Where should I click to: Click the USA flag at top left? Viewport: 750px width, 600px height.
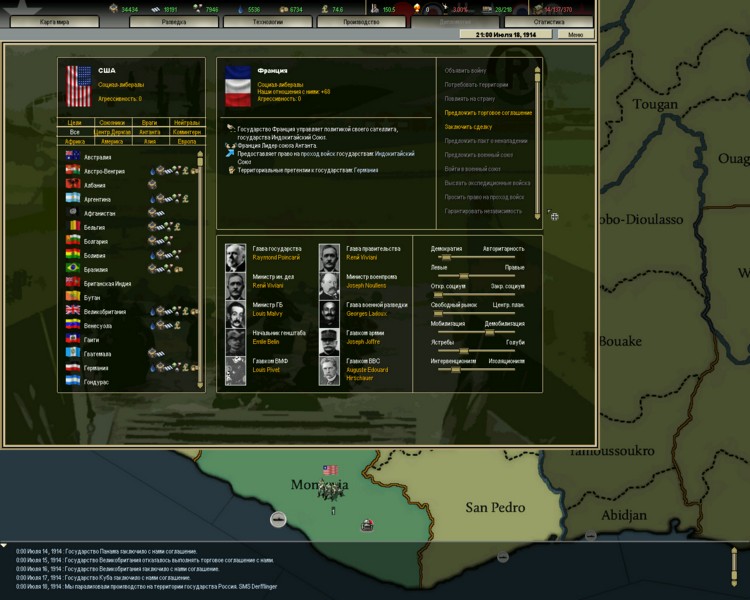click(78, 86)
